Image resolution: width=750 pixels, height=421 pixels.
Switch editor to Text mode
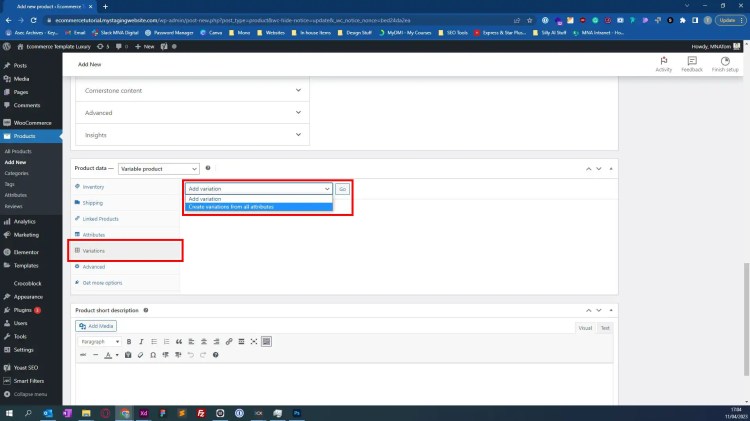pos(605,328)
